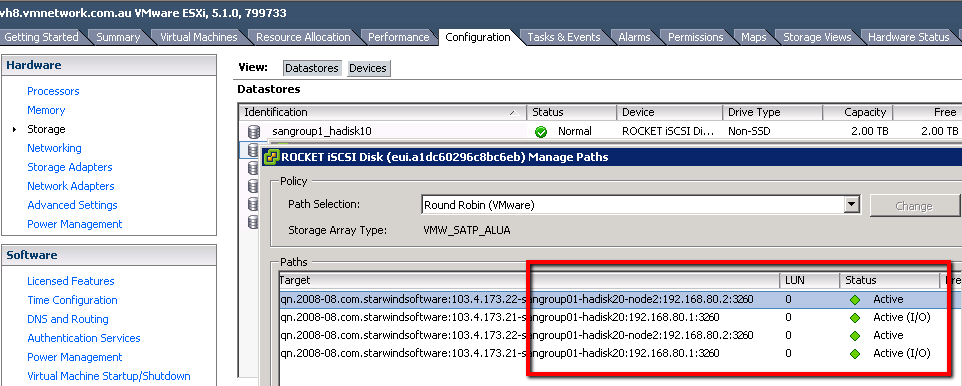The image size is (962, 386).
Task: Sort by Identification column header
Action: 382,112
